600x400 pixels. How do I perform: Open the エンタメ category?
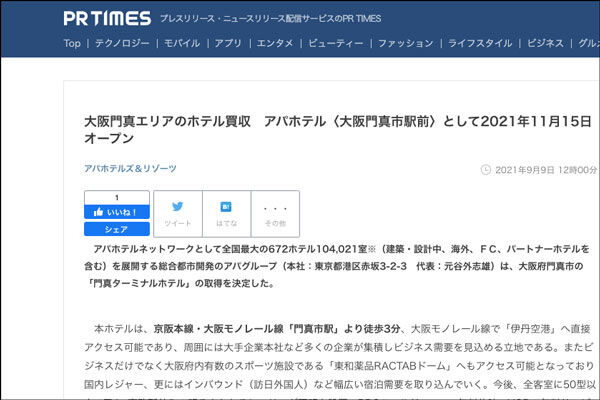pyautogui.click(x=275, y=43)
